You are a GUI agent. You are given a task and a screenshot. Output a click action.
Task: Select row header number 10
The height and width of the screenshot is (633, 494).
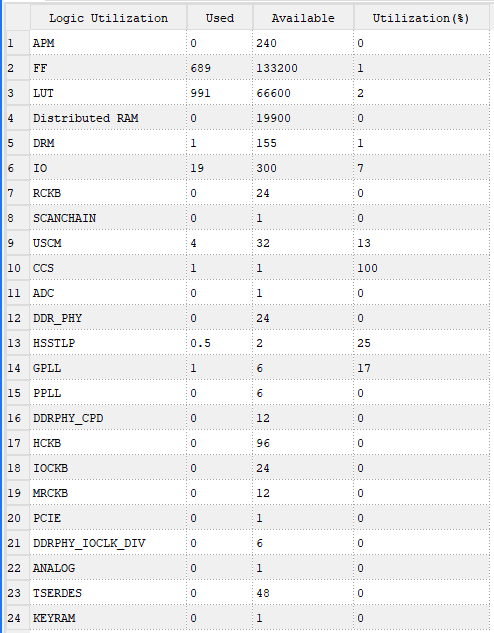(18, 268)
